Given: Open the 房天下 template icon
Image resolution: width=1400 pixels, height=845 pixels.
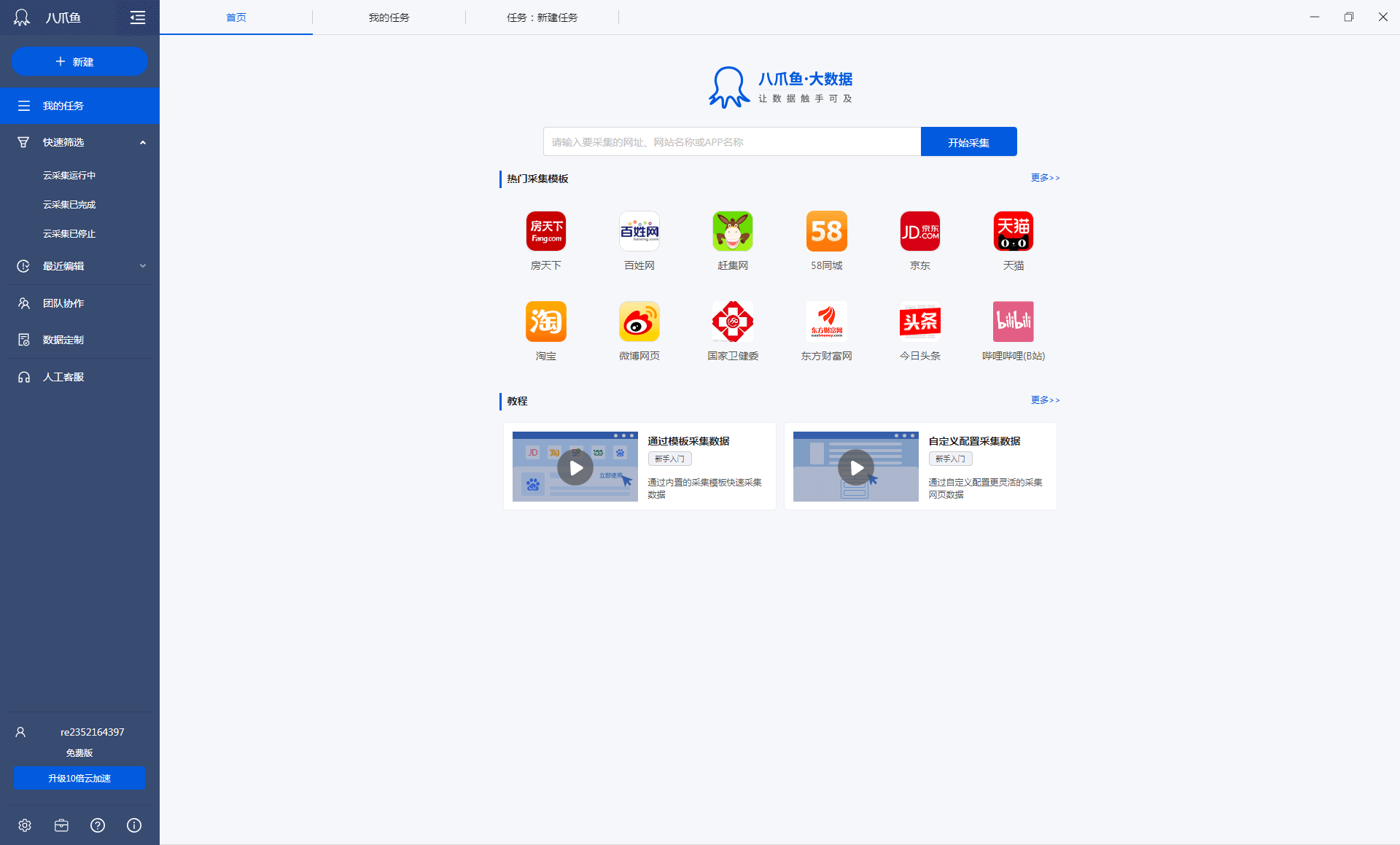Looking at the screenshot, I should click(x=545, y=231).
